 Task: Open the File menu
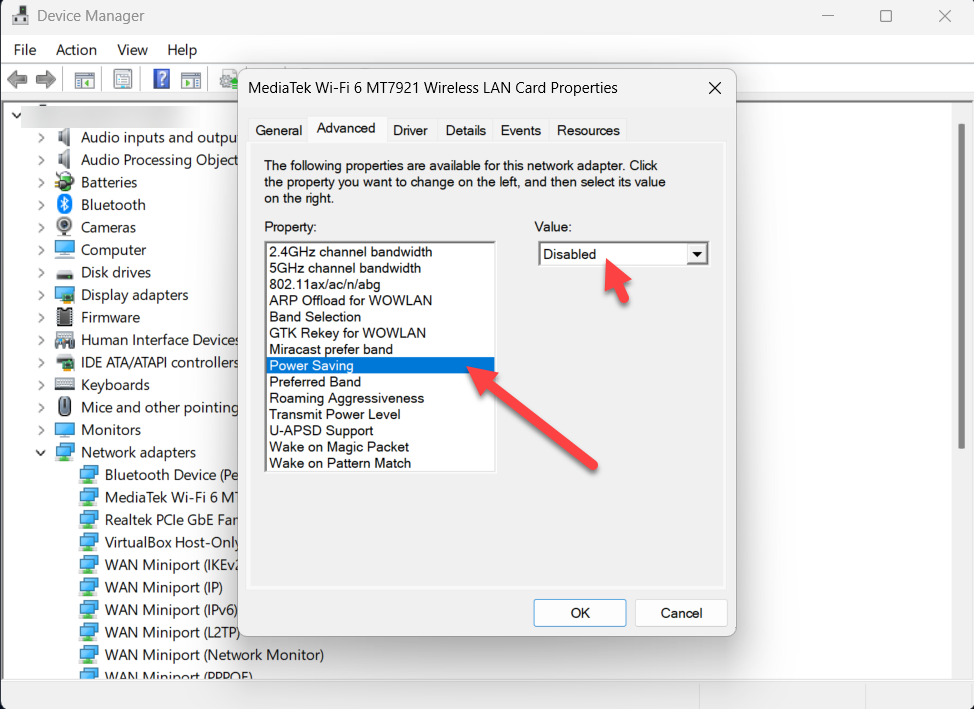tap(25, 50)
